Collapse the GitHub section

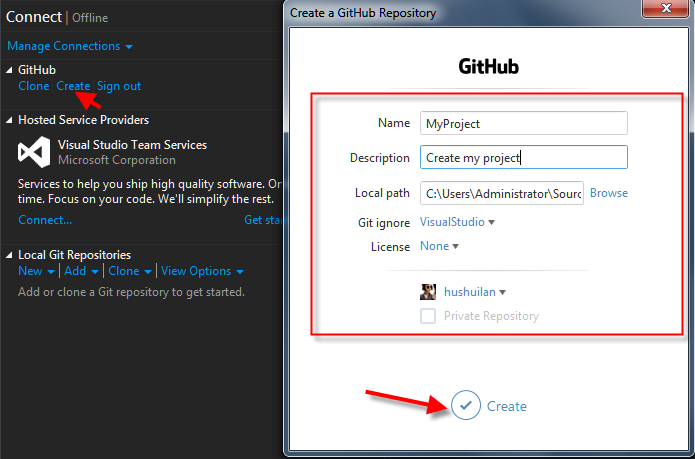pyautogui.click(x=10, y=70)
